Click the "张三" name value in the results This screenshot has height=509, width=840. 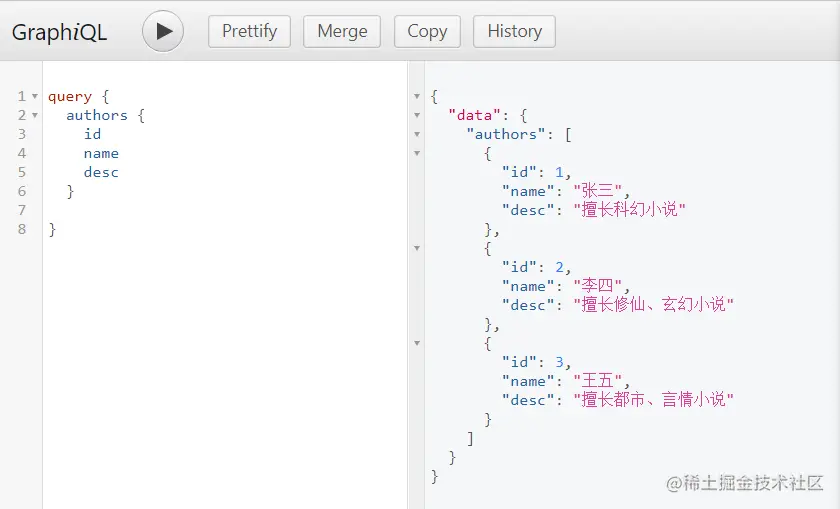[x=598, y=191]
